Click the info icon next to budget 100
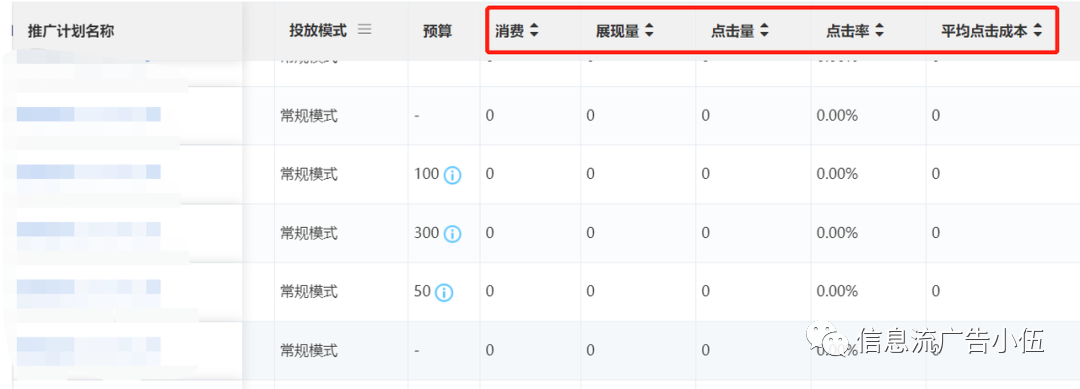This screenshot has height=389, width=1080. coord(453,175)
